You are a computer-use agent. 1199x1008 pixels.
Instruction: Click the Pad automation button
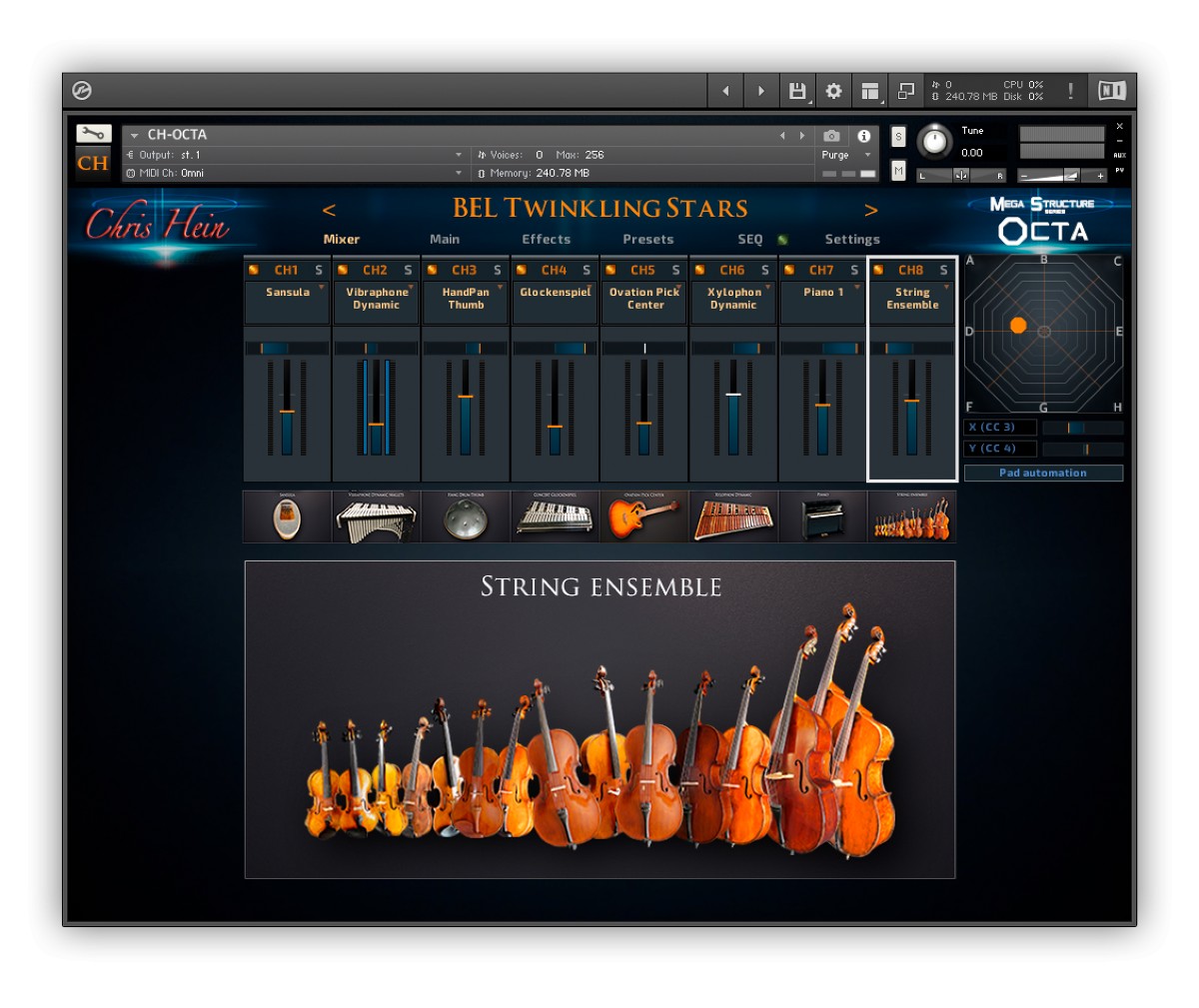[x=1044, y=473]
